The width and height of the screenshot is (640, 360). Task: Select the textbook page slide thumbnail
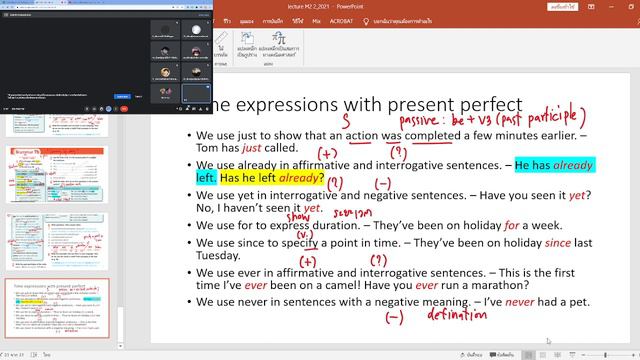[x=57, y=241]
